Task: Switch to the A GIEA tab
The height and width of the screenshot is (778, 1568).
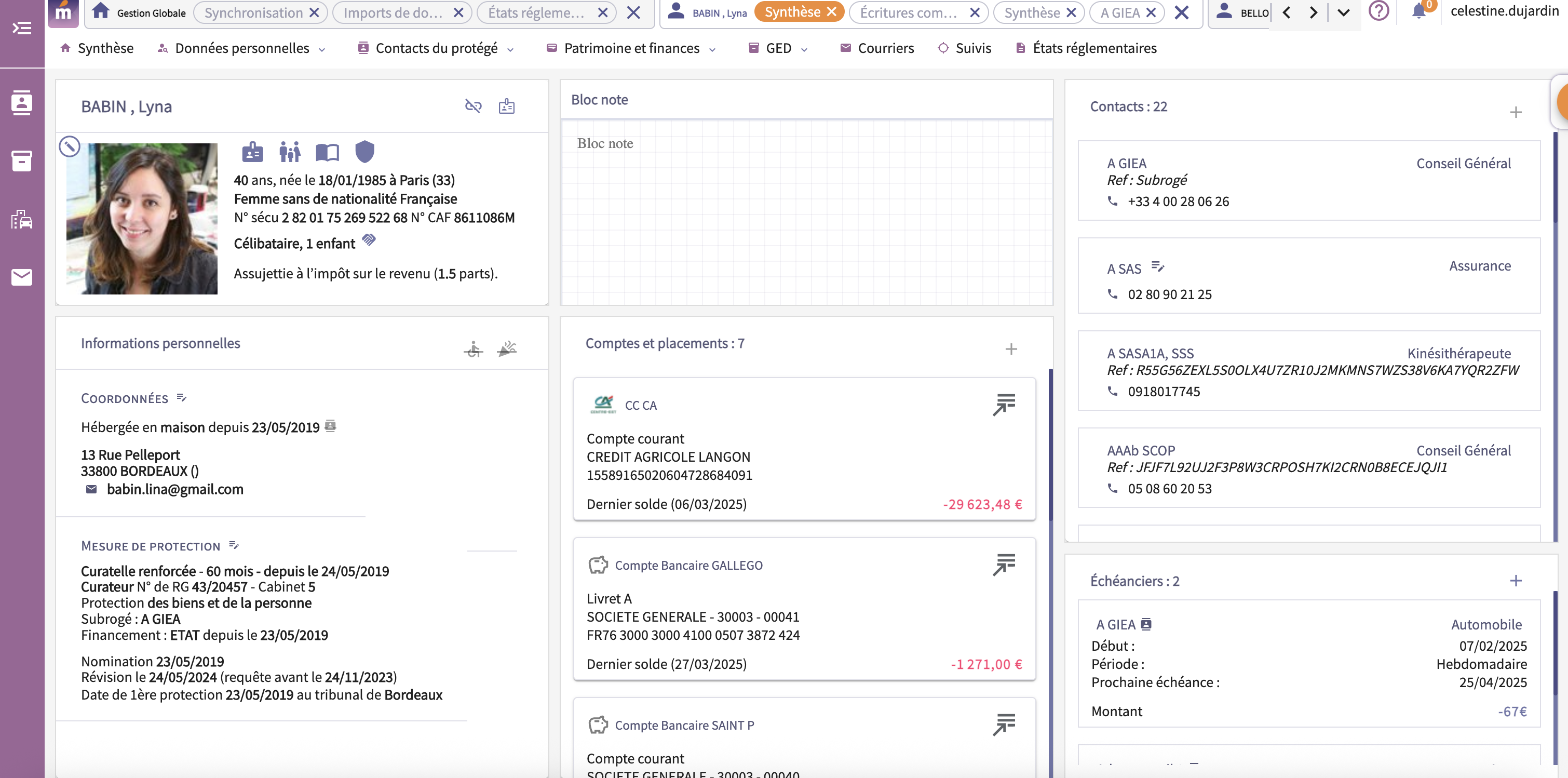Action: pyautogui.click(x=1119, y=13)
